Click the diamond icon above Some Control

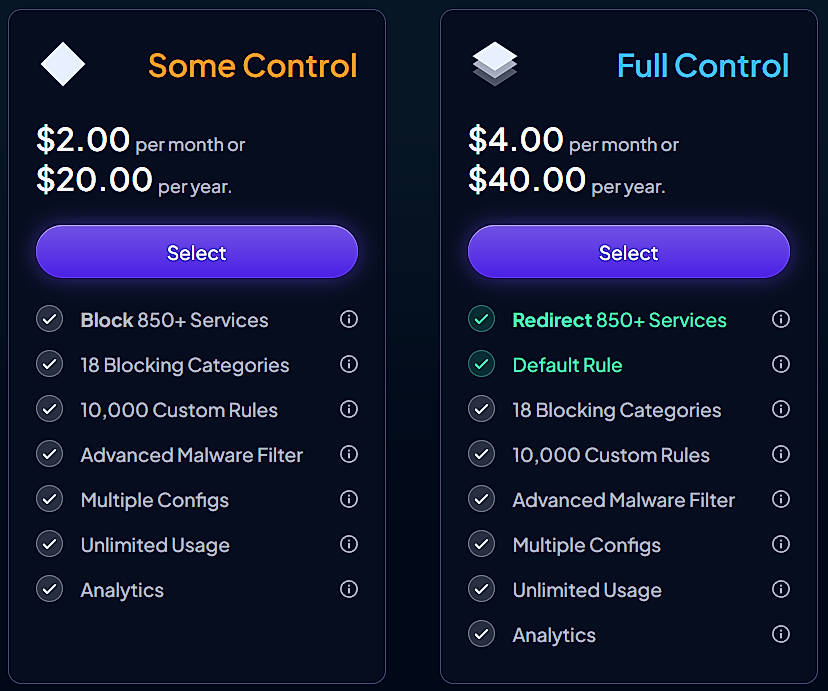(63, 63)
